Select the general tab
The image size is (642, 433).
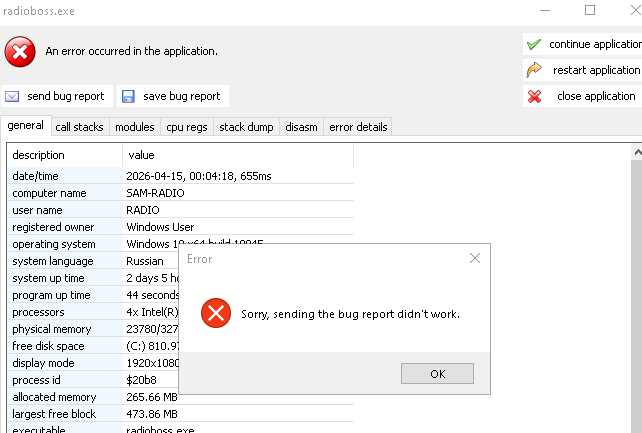click(x=25, y=126)
